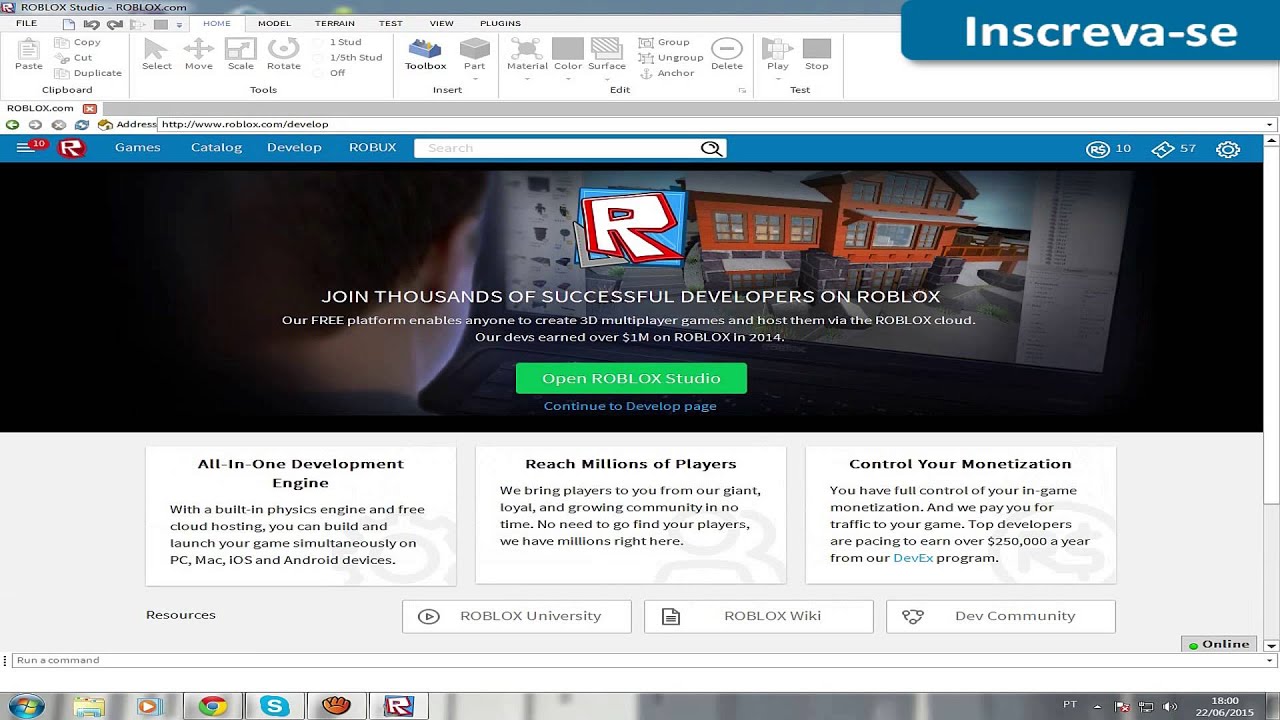Expand the Play dropdown arrow

point(777,78)
